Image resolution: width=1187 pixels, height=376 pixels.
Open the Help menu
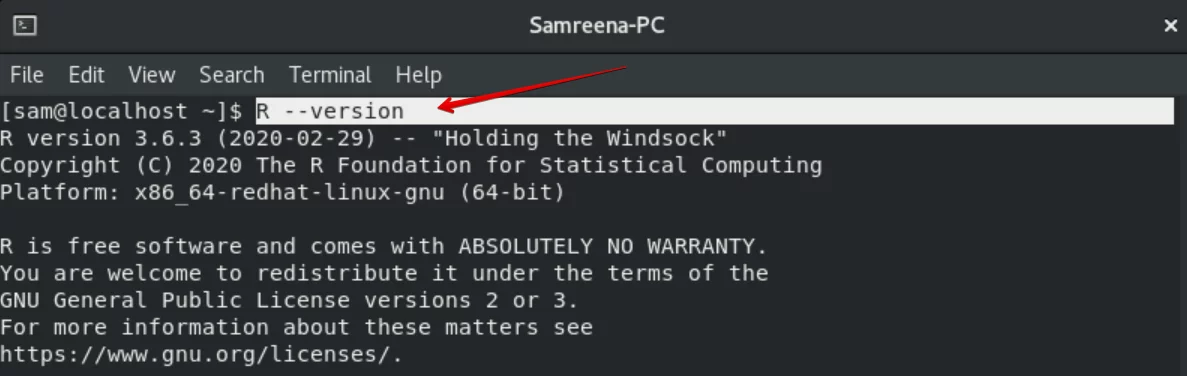(x=418, y=75)
